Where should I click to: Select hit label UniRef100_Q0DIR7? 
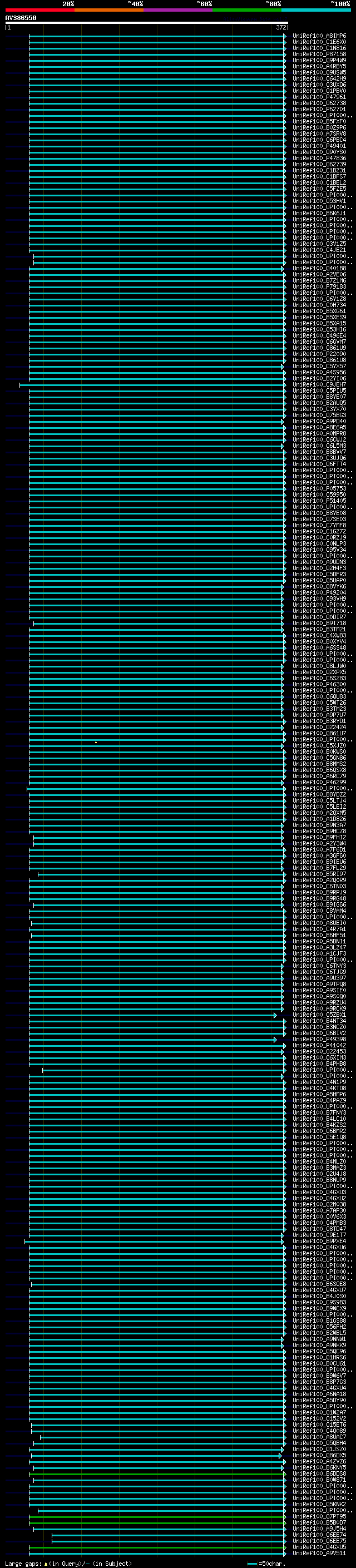pyautogui.click(x=319, y=617)
